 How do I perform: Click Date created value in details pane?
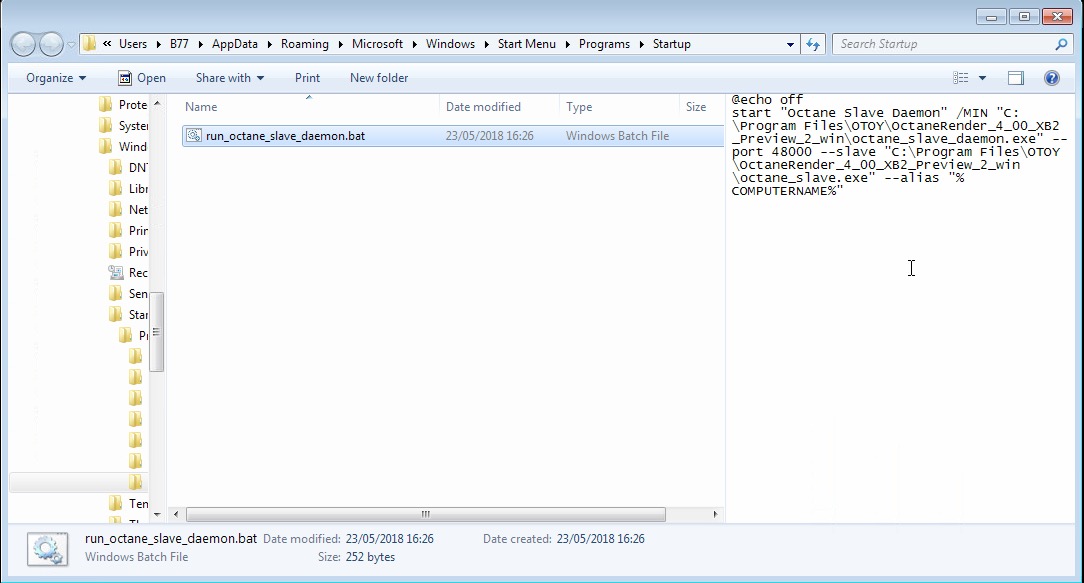(x=601, y=539)
